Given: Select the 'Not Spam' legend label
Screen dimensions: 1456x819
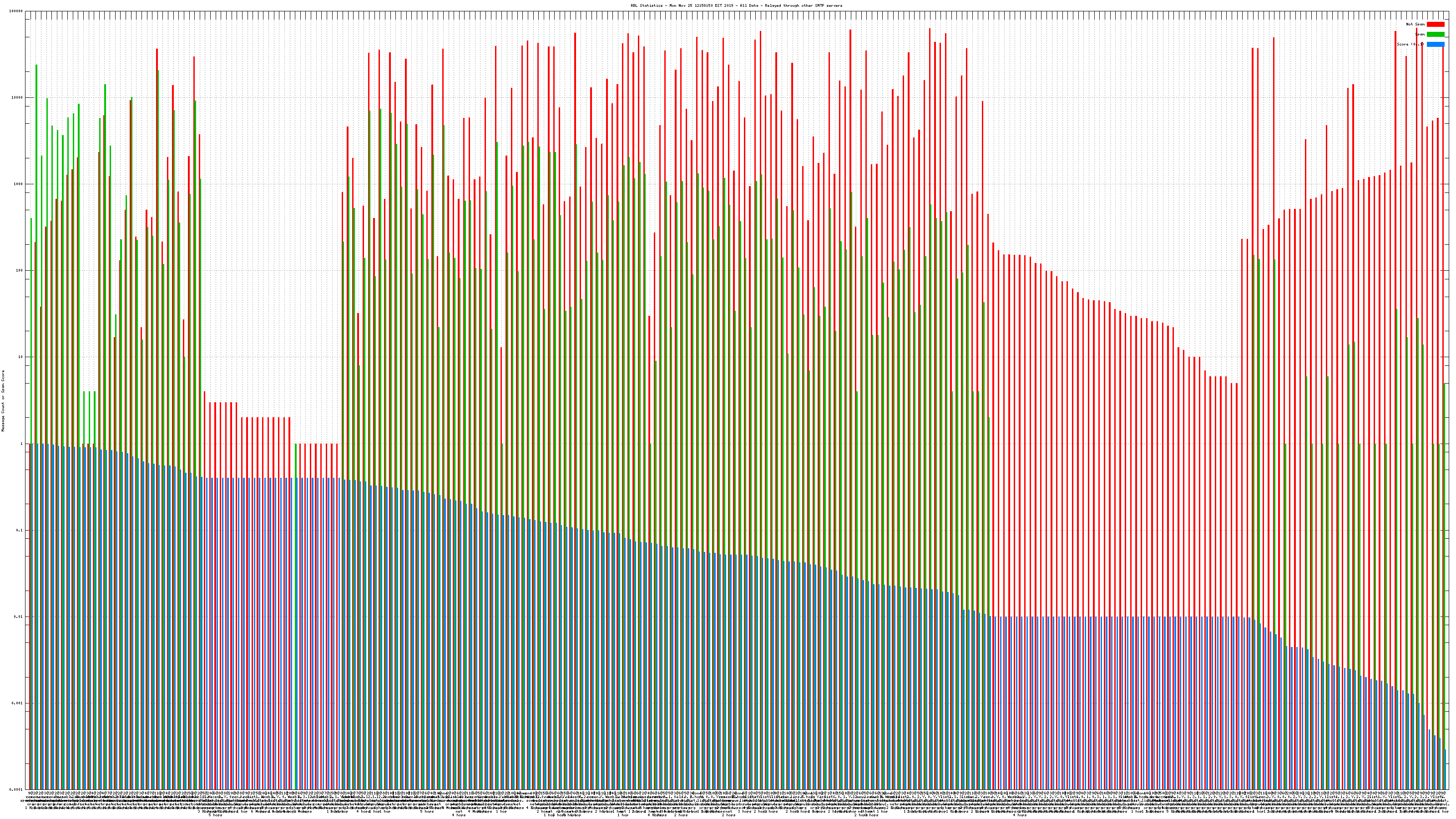Looking at the screenshot, I should click(1416, 24).
